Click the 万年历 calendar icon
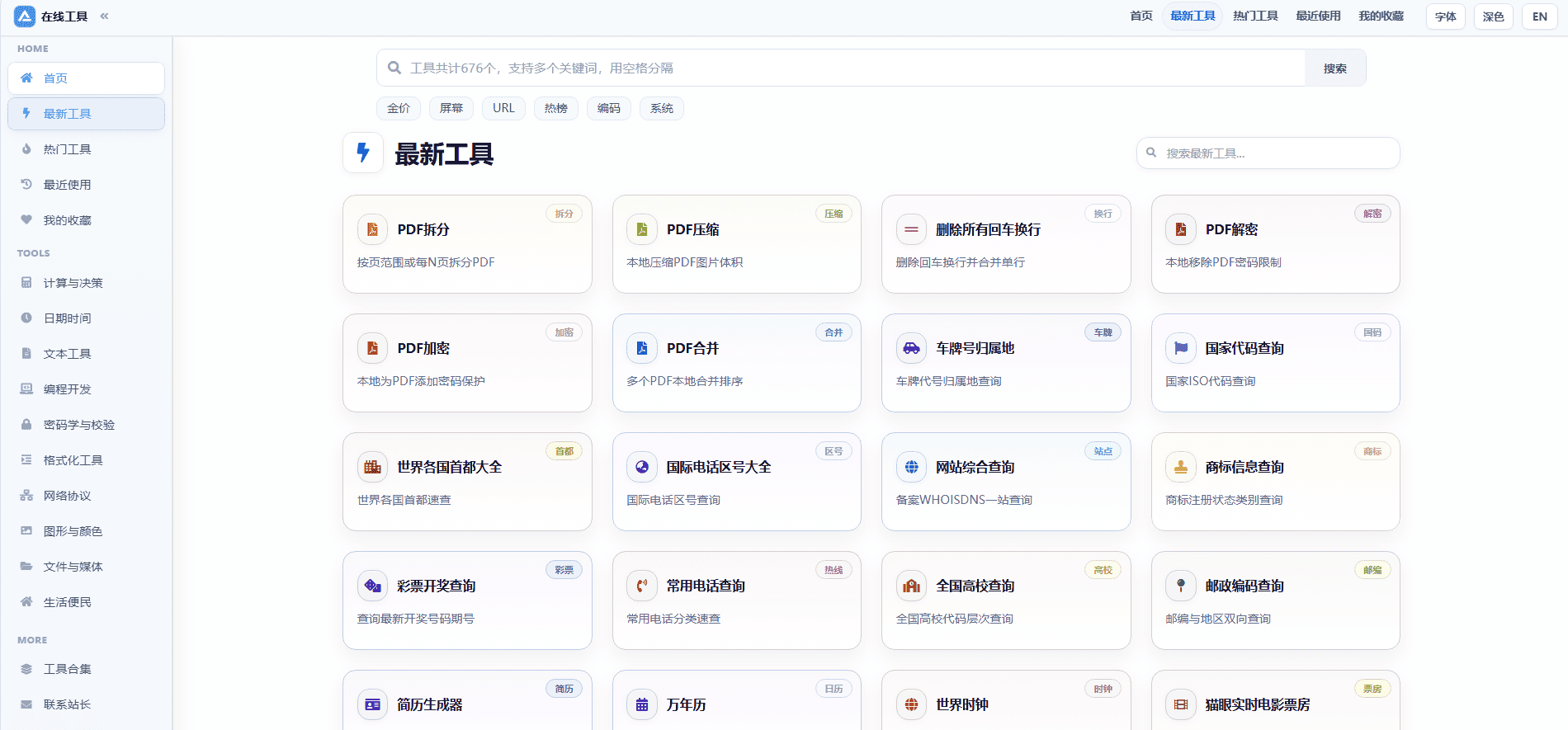Screen dimensions: 1568x730 [x=642, y=704]
